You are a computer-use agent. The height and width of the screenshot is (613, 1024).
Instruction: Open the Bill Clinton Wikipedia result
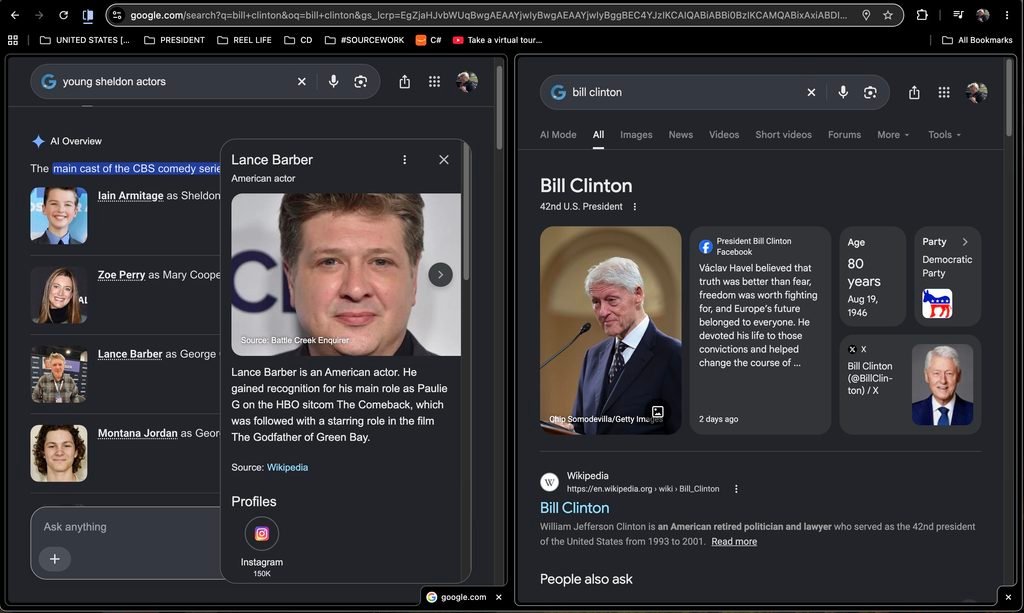(574, 507)
